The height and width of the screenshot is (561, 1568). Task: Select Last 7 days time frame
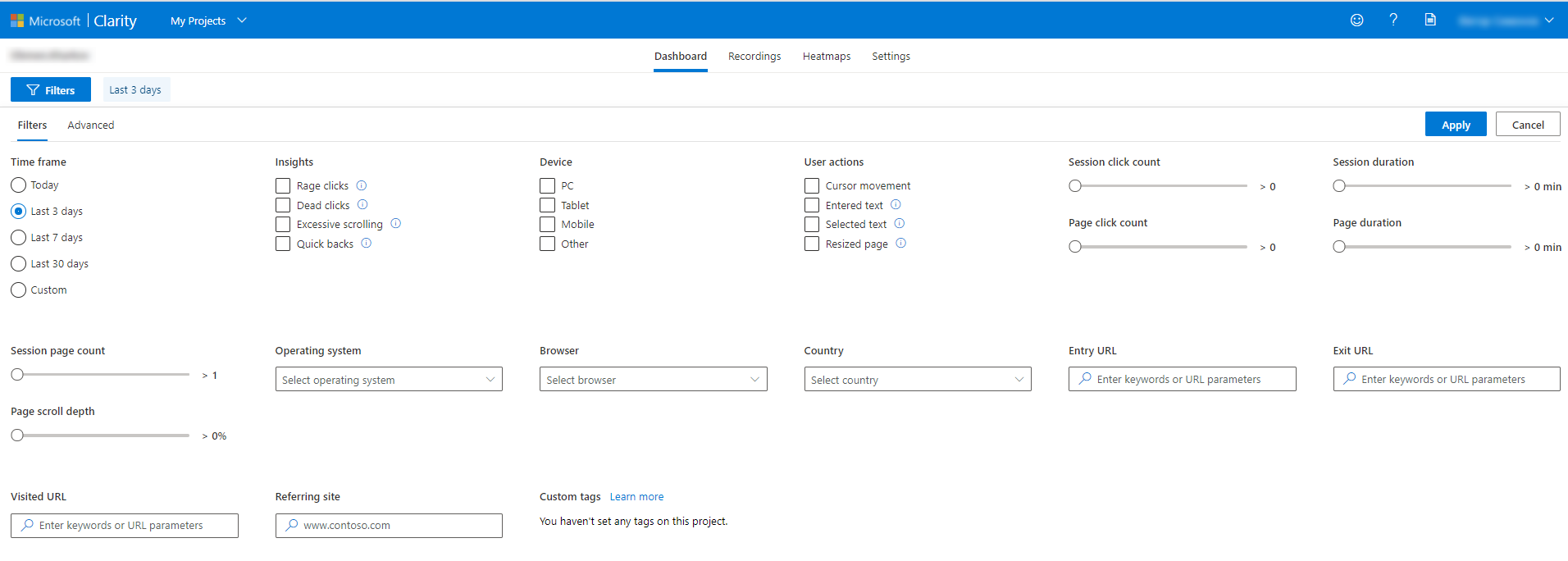click(18, 237)
